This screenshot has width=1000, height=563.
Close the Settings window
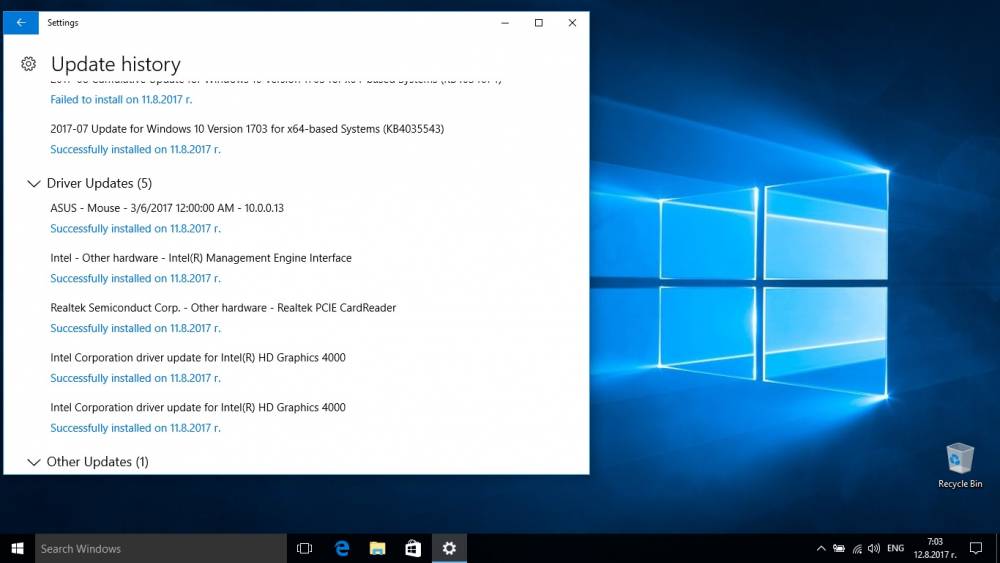click(572, 22)
